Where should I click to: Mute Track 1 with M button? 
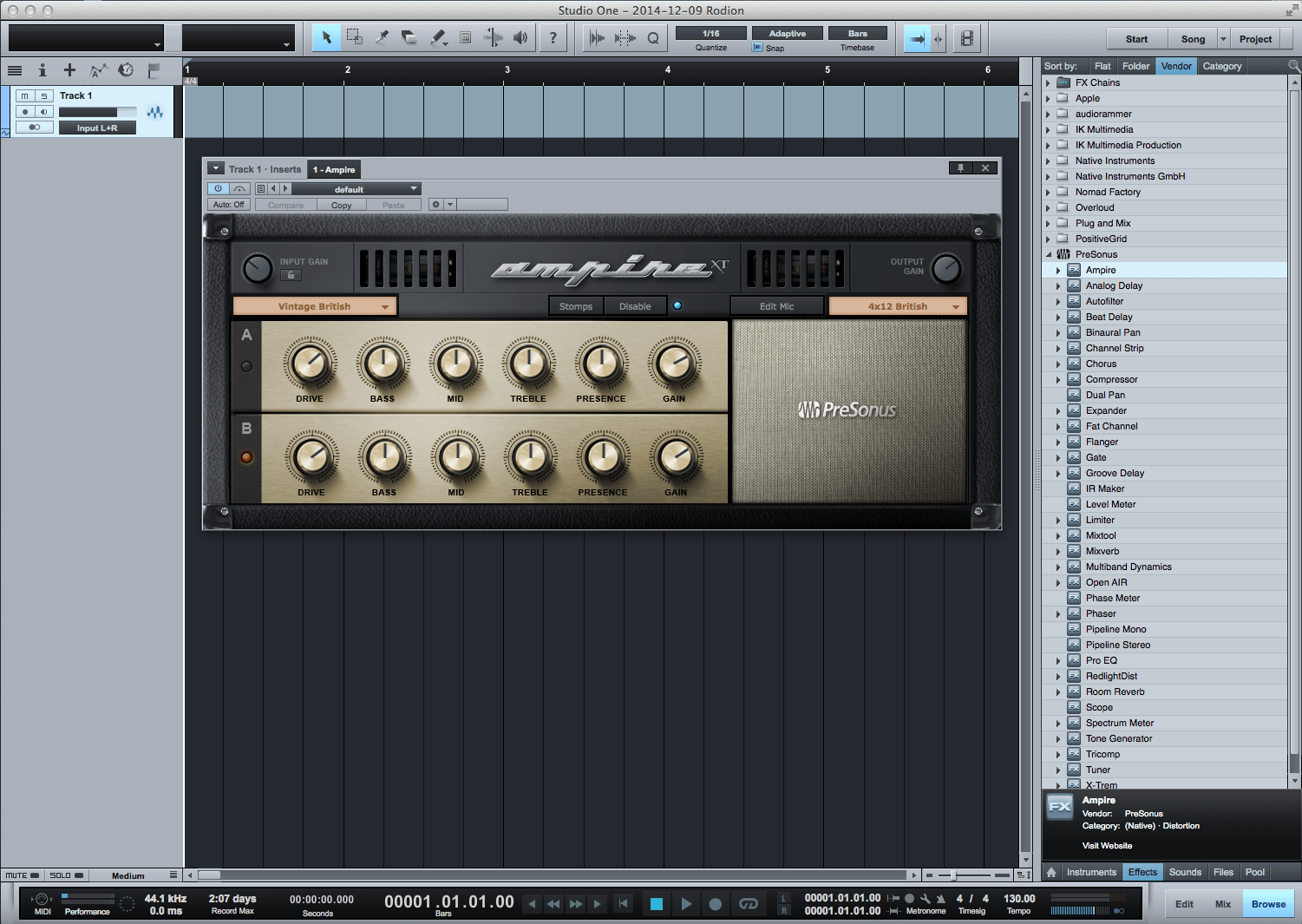25,95
